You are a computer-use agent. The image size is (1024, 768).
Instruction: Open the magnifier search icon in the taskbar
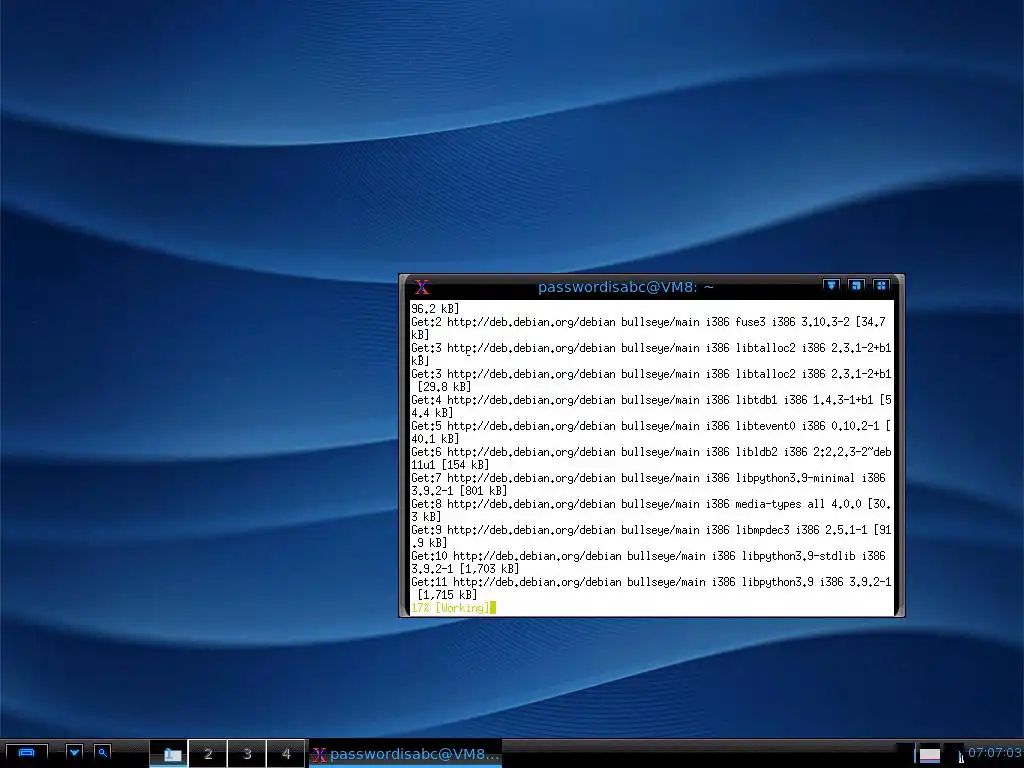tap(103, 752)
